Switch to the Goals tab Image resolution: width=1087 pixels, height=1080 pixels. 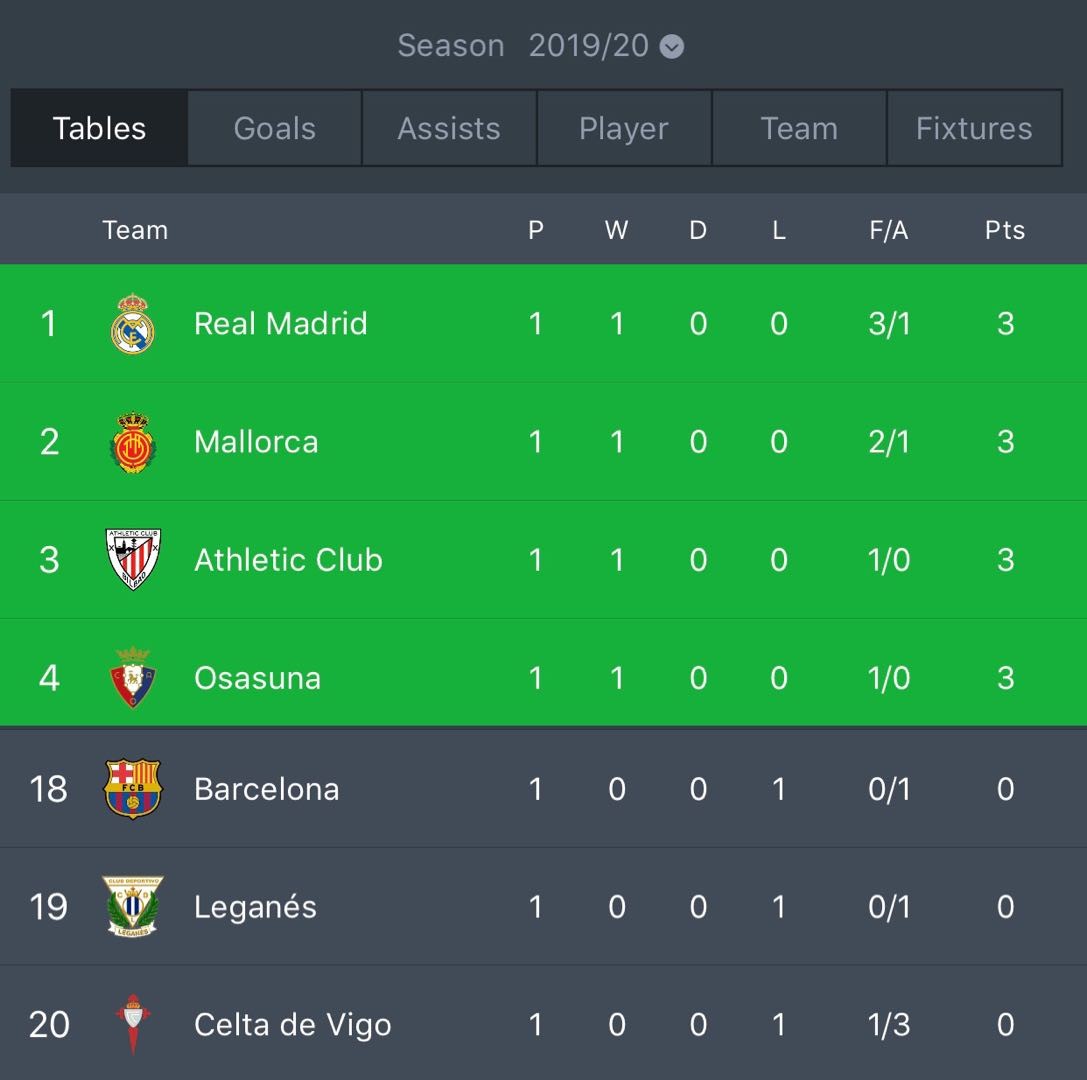275,128
